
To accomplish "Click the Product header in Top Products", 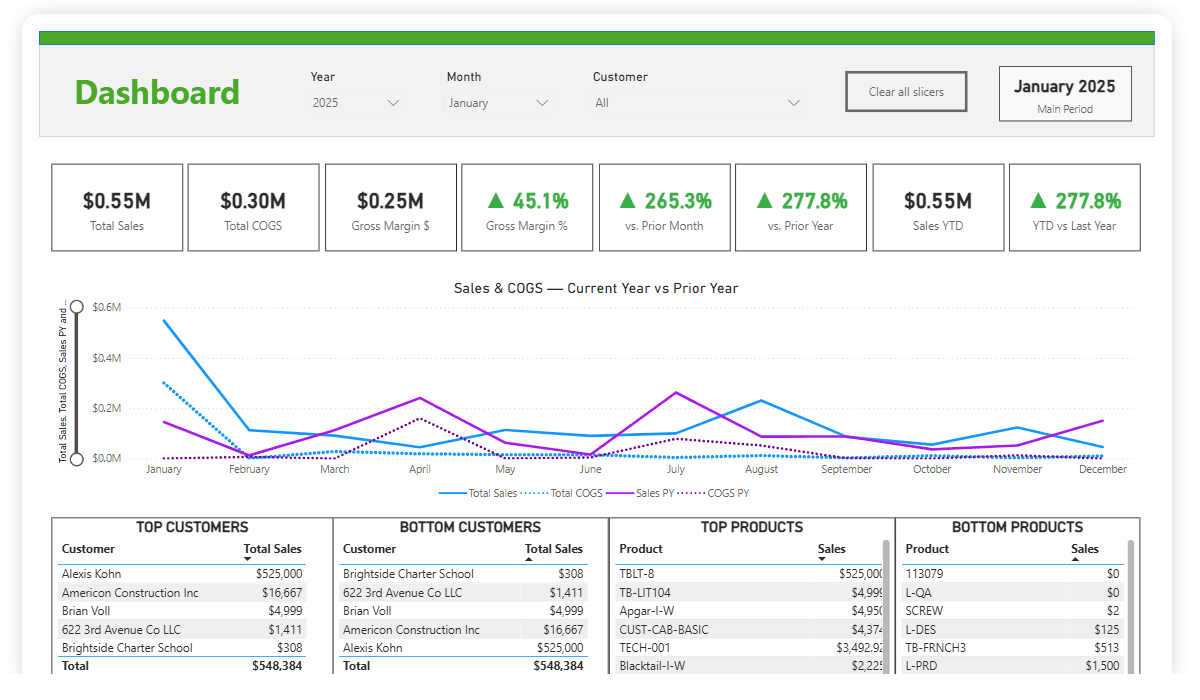I will (641, 549).
